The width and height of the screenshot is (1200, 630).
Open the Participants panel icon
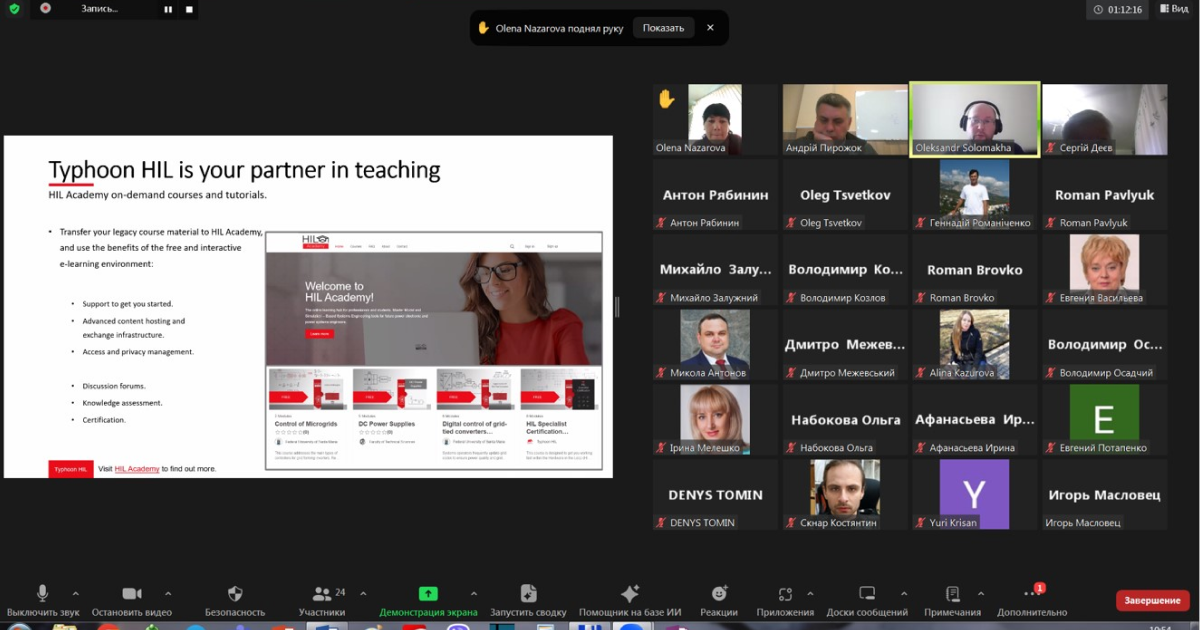click(x=322, y=594)
